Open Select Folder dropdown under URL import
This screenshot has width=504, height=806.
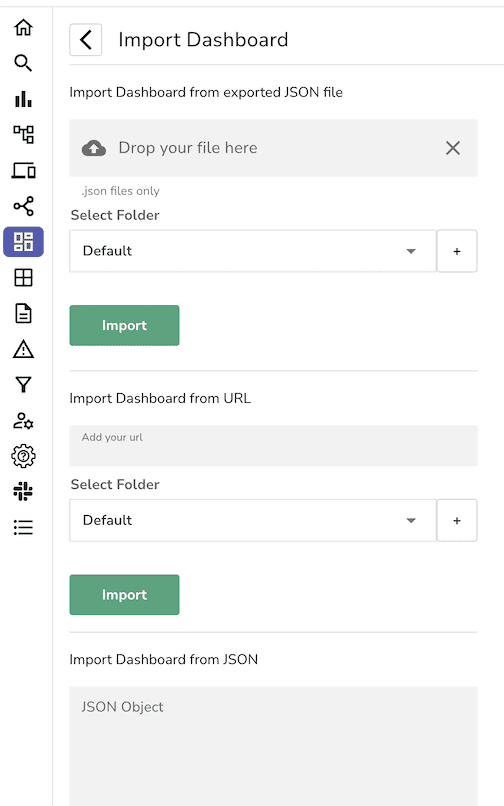[x=253, y=520]
